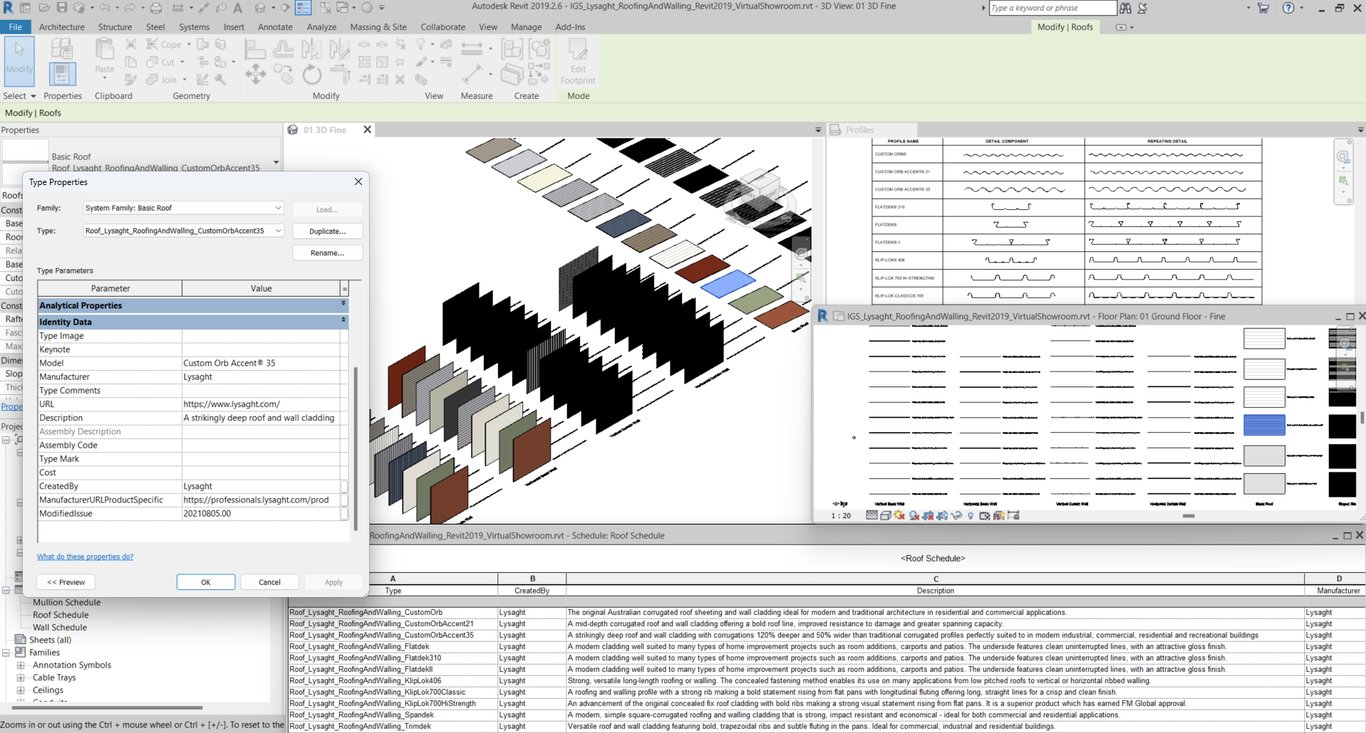
Task: Select the Modify tool in the ribbon
Action: [x=19, y=62]
